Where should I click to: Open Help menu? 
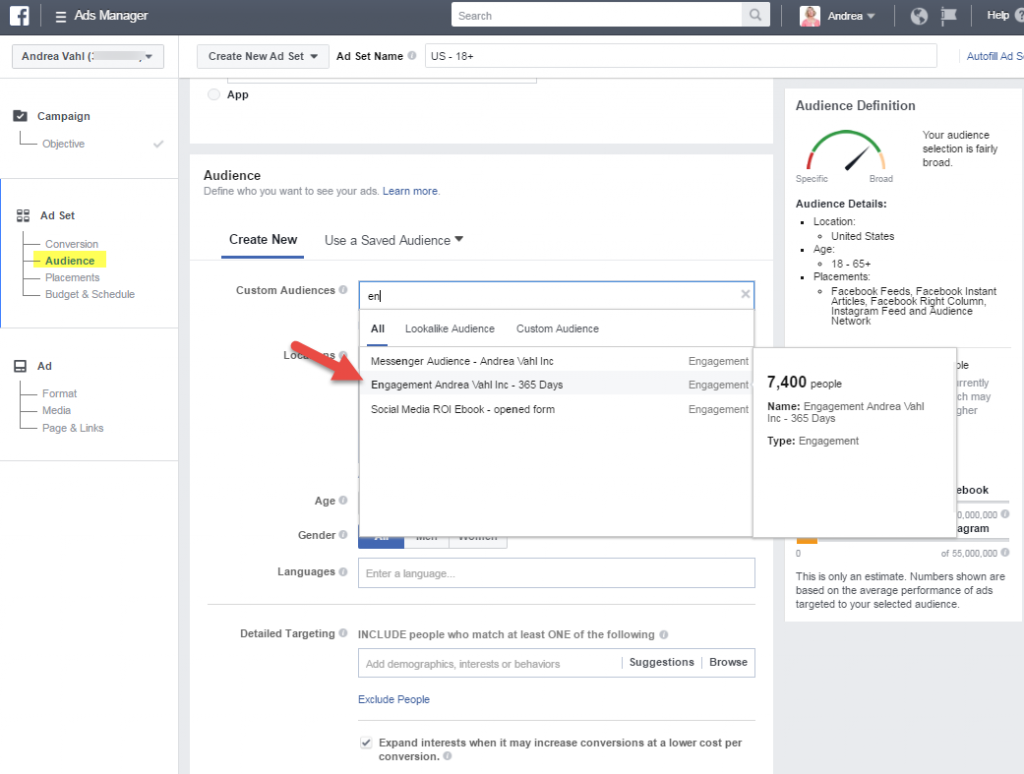(997, 16)
